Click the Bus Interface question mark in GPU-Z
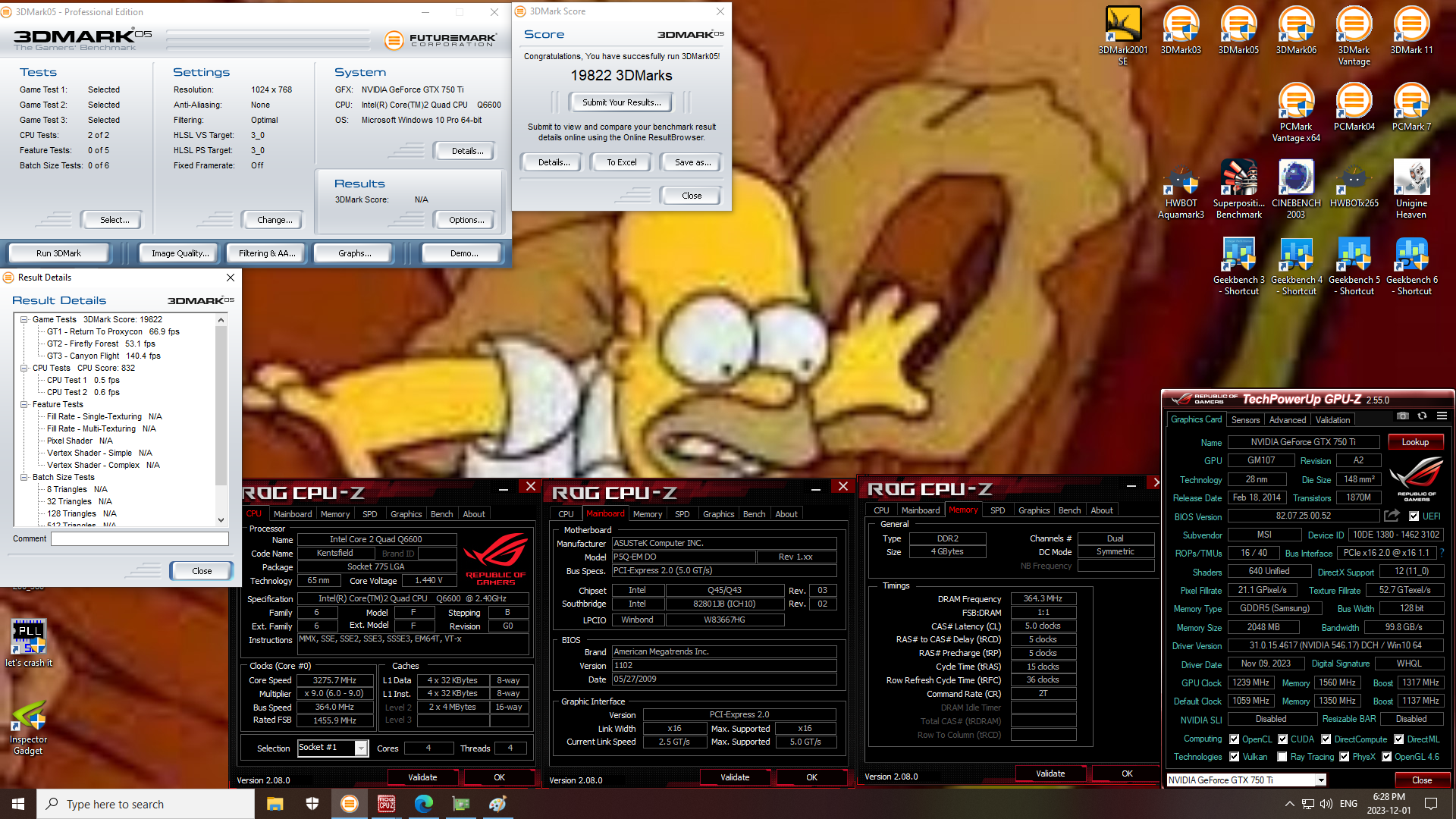 pos(1442,553)
